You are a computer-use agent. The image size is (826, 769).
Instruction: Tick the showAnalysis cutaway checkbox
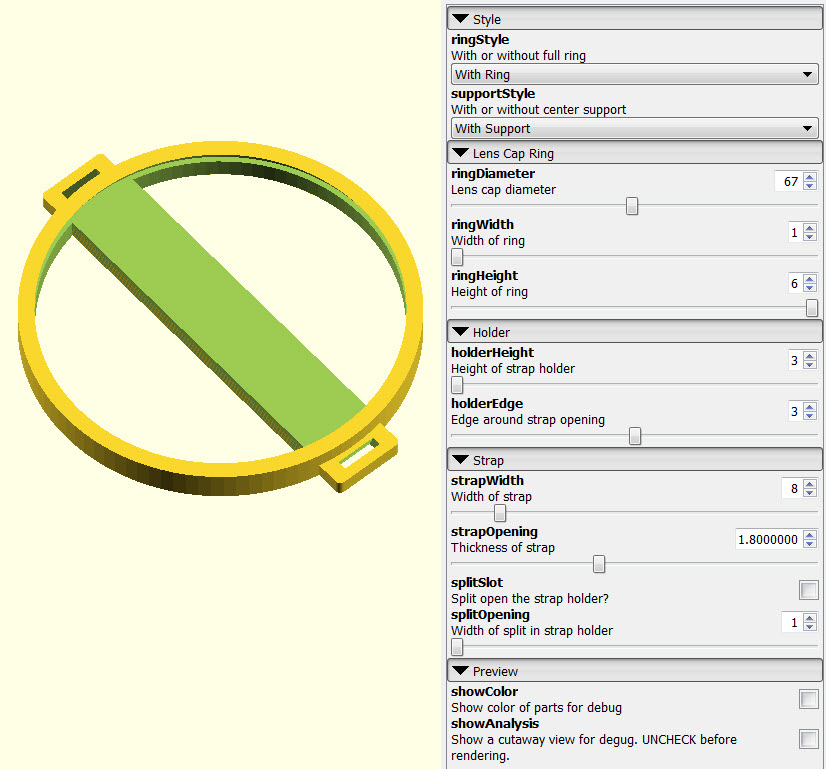click(x=809, y=738)
